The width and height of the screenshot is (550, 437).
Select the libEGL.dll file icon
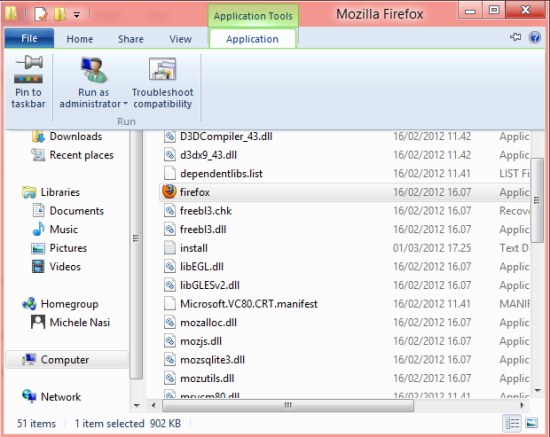coord(170,266)
